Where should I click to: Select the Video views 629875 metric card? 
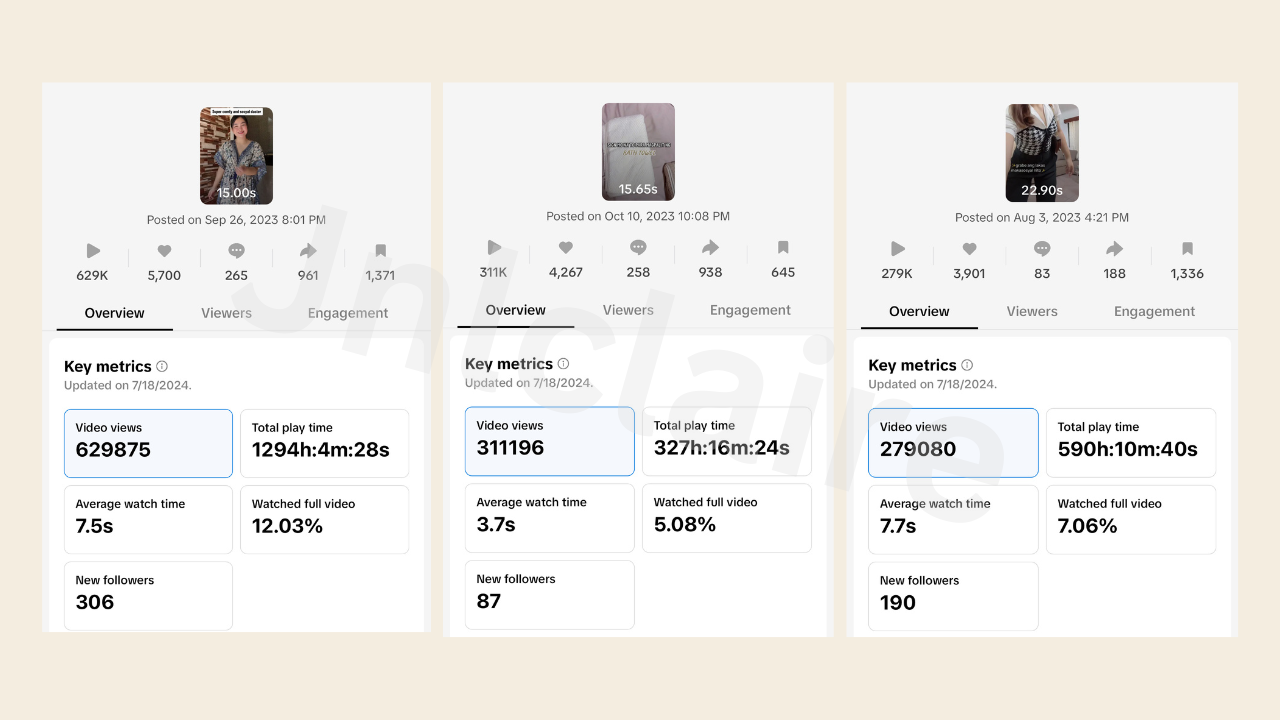click(148, 443)
